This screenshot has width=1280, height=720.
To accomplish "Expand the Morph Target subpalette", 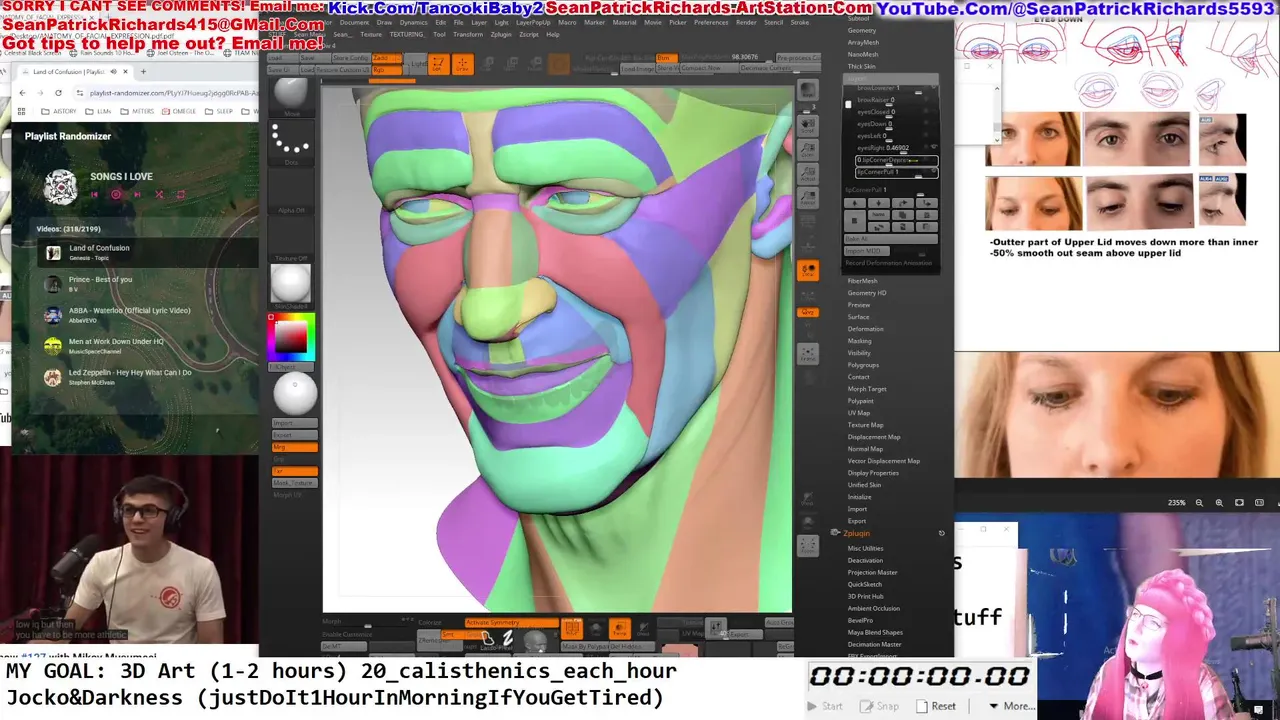I will [x=867, y=389].
